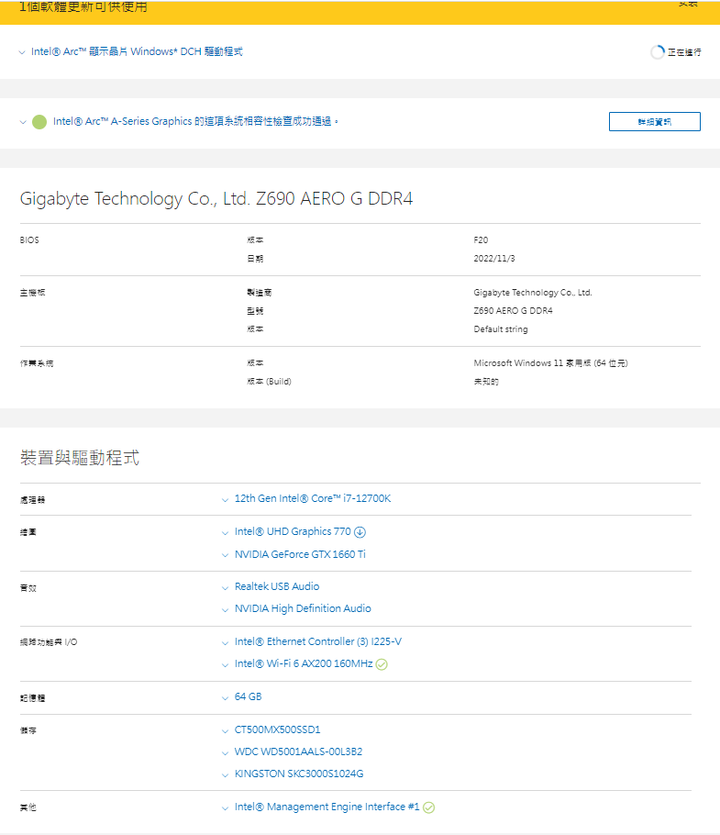The image size is (720, 835).
Task: Expand 12th Gen Intel Core i7-12700K entry
Action: [x=225, y=500]
